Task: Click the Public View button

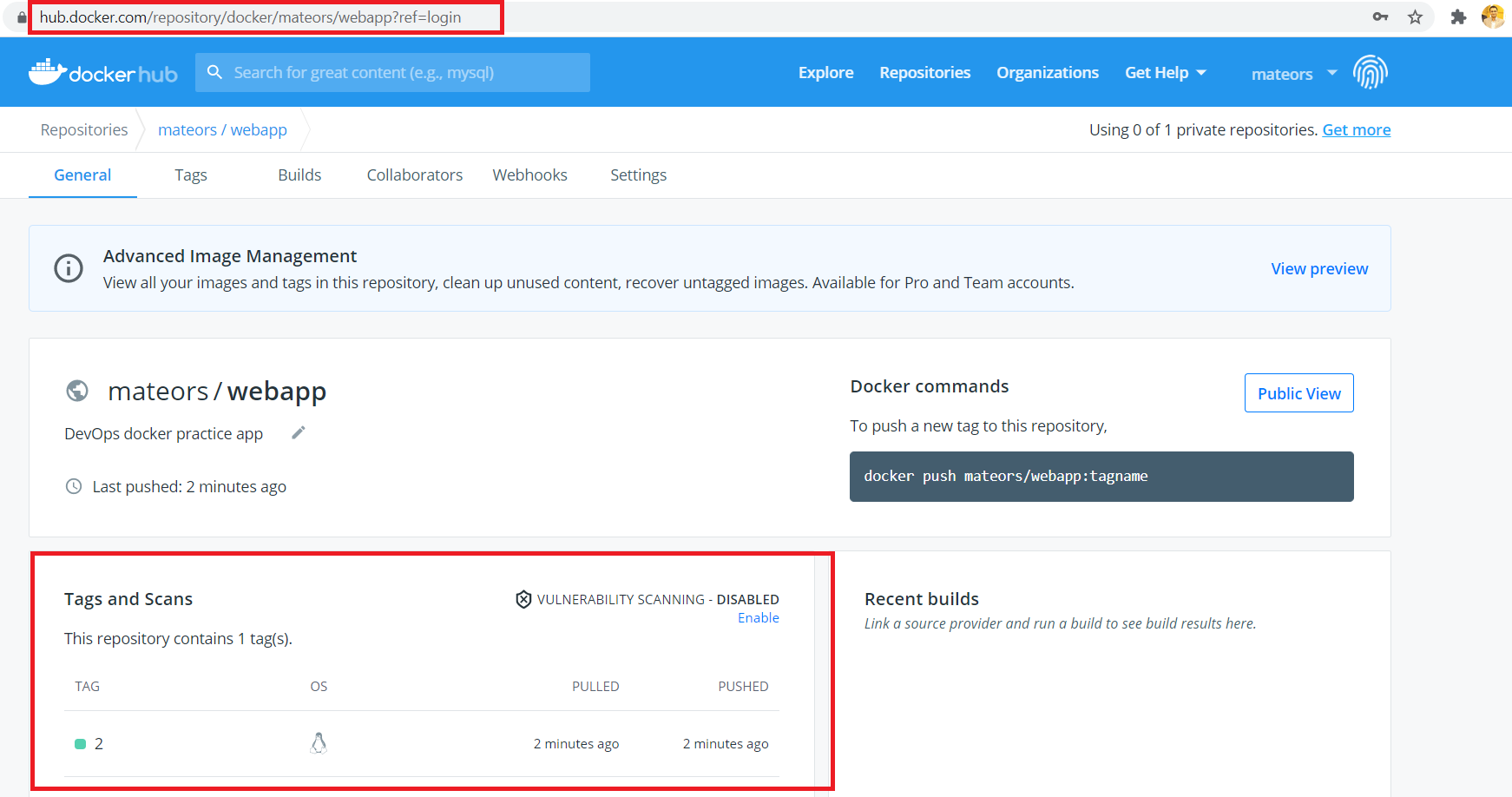Action: tap(1299, 393)
